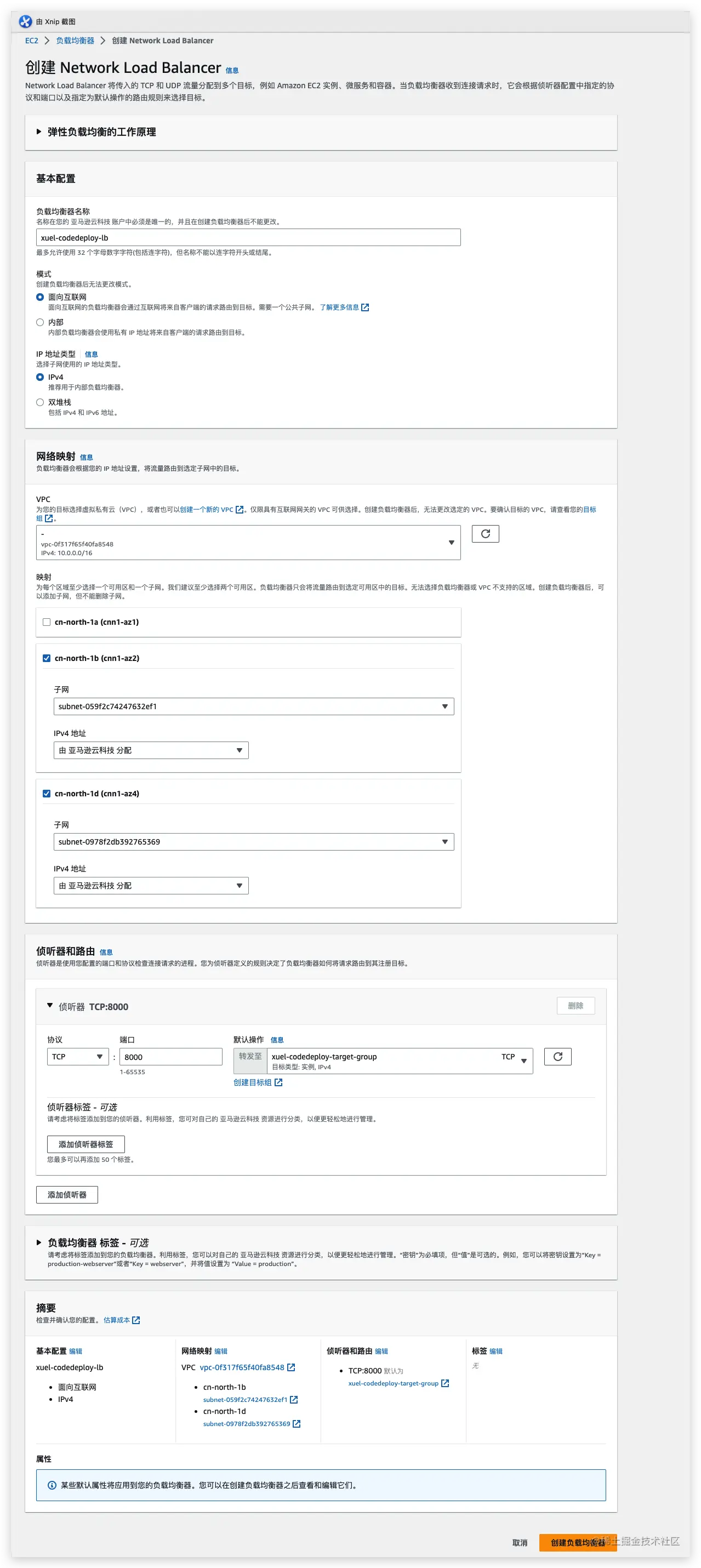Open subnet-0978f2db392765369 subnet dropdown
The height and width of the screenshot is (1568, 701).
254,841
